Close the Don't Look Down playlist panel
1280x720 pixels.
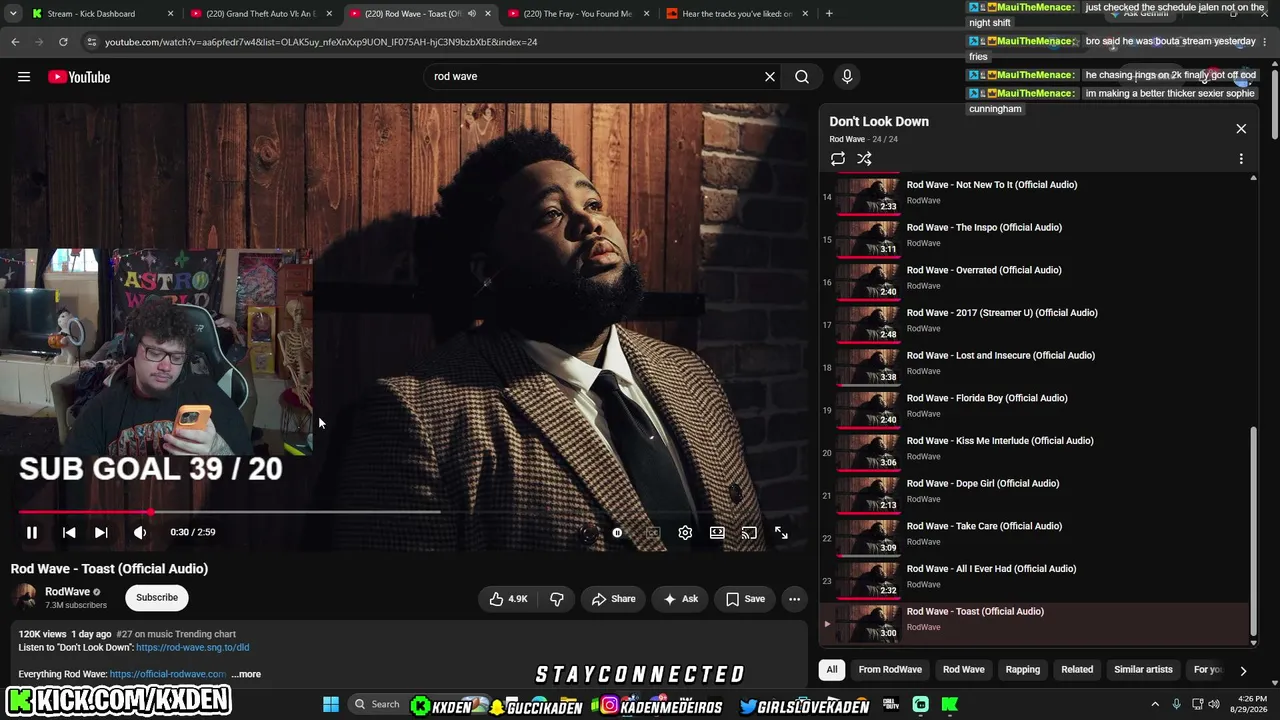[1241, 128]
